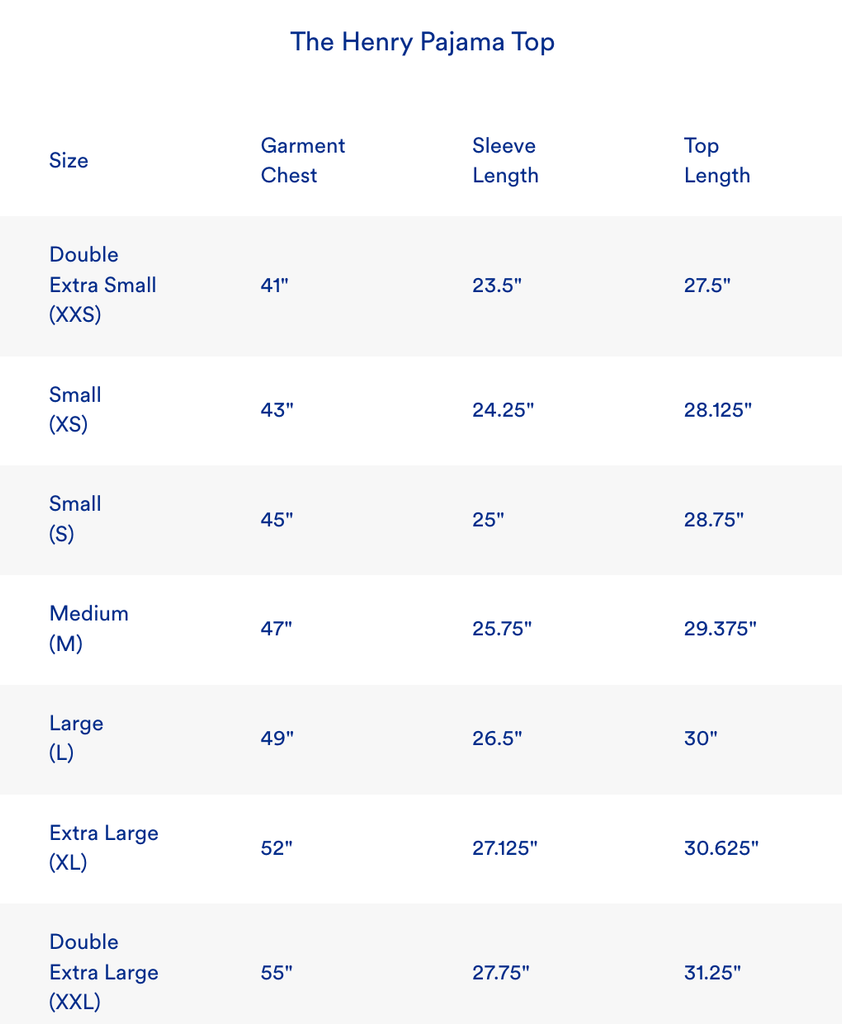Click the Garment Chest column header

point(302,160)
